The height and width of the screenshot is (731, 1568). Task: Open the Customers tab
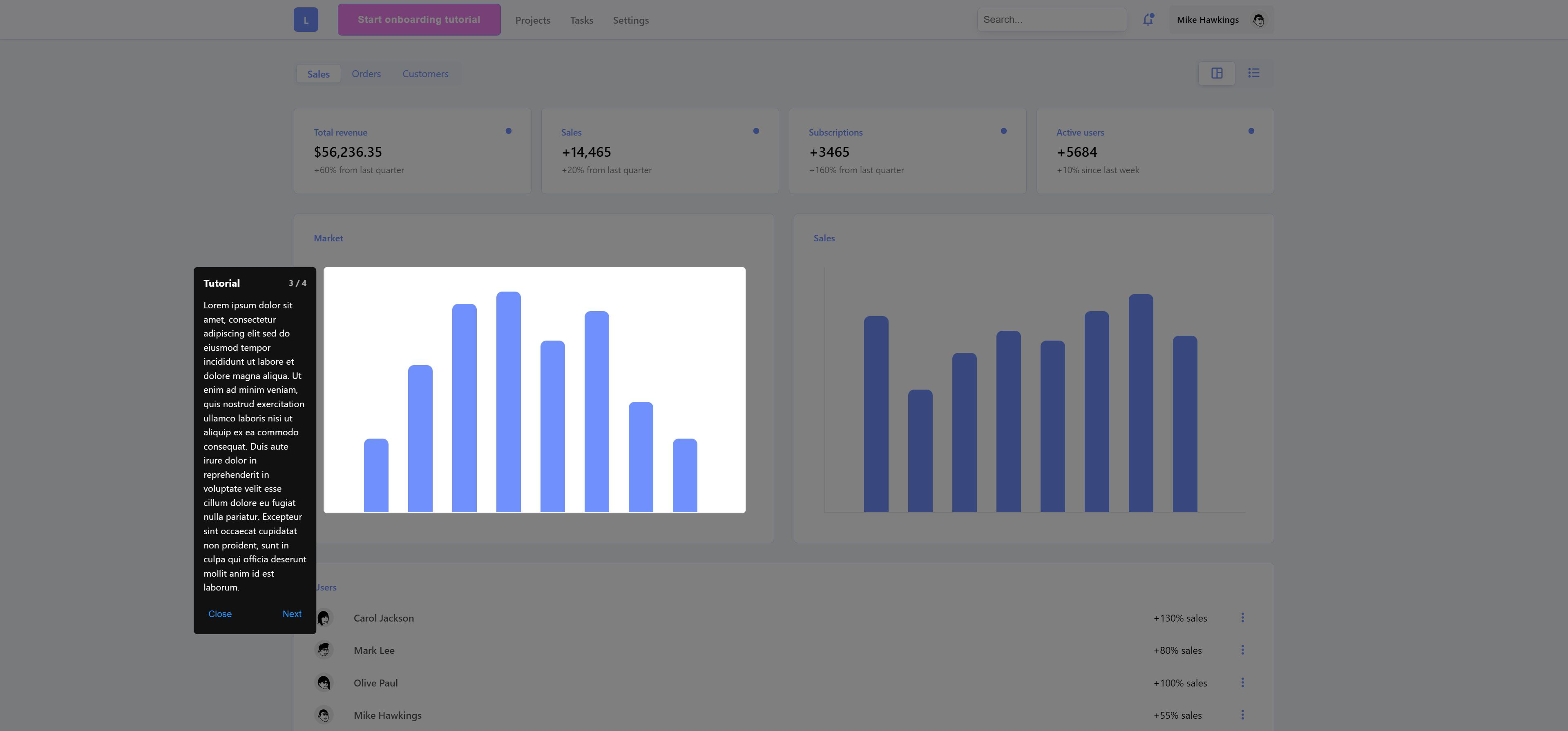click(x=425, y=74)
